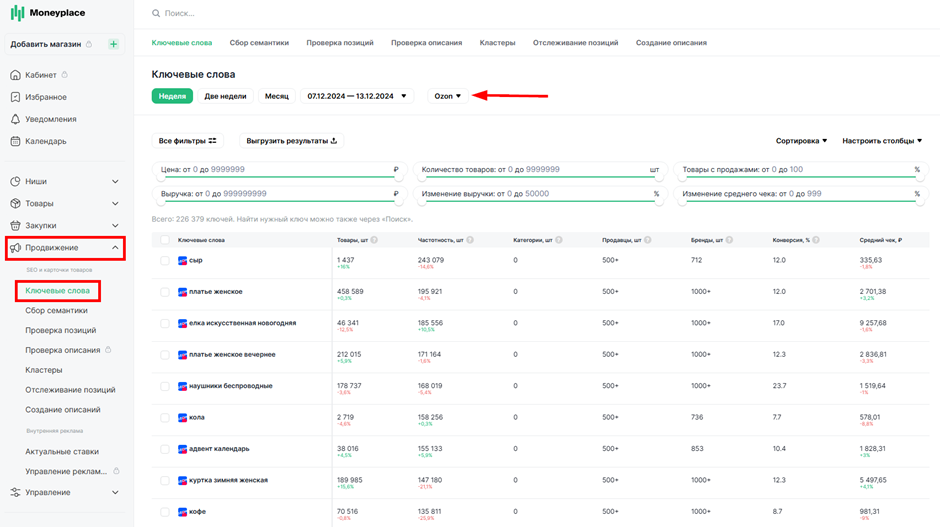Click the help icon beside Товары, шт column

pos(374,240)
